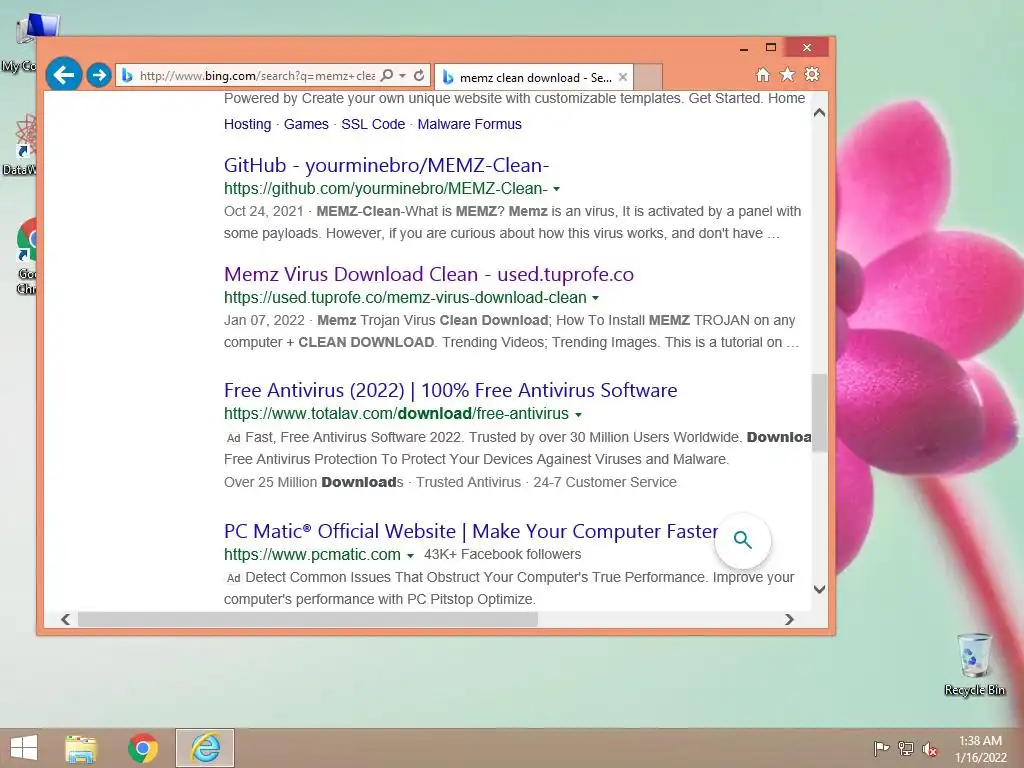Go back with the blue back arrow
1024x768 pixels.
63,75
